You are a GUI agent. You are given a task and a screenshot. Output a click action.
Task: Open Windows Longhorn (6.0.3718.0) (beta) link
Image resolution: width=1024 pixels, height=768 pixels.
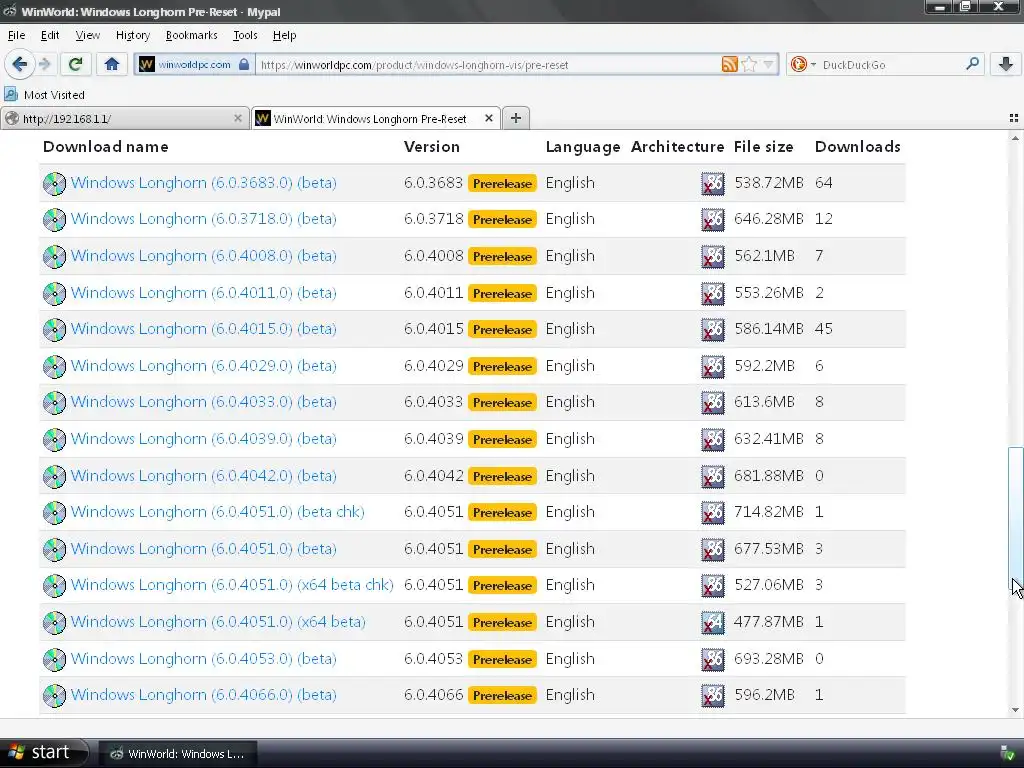point(204,219)
